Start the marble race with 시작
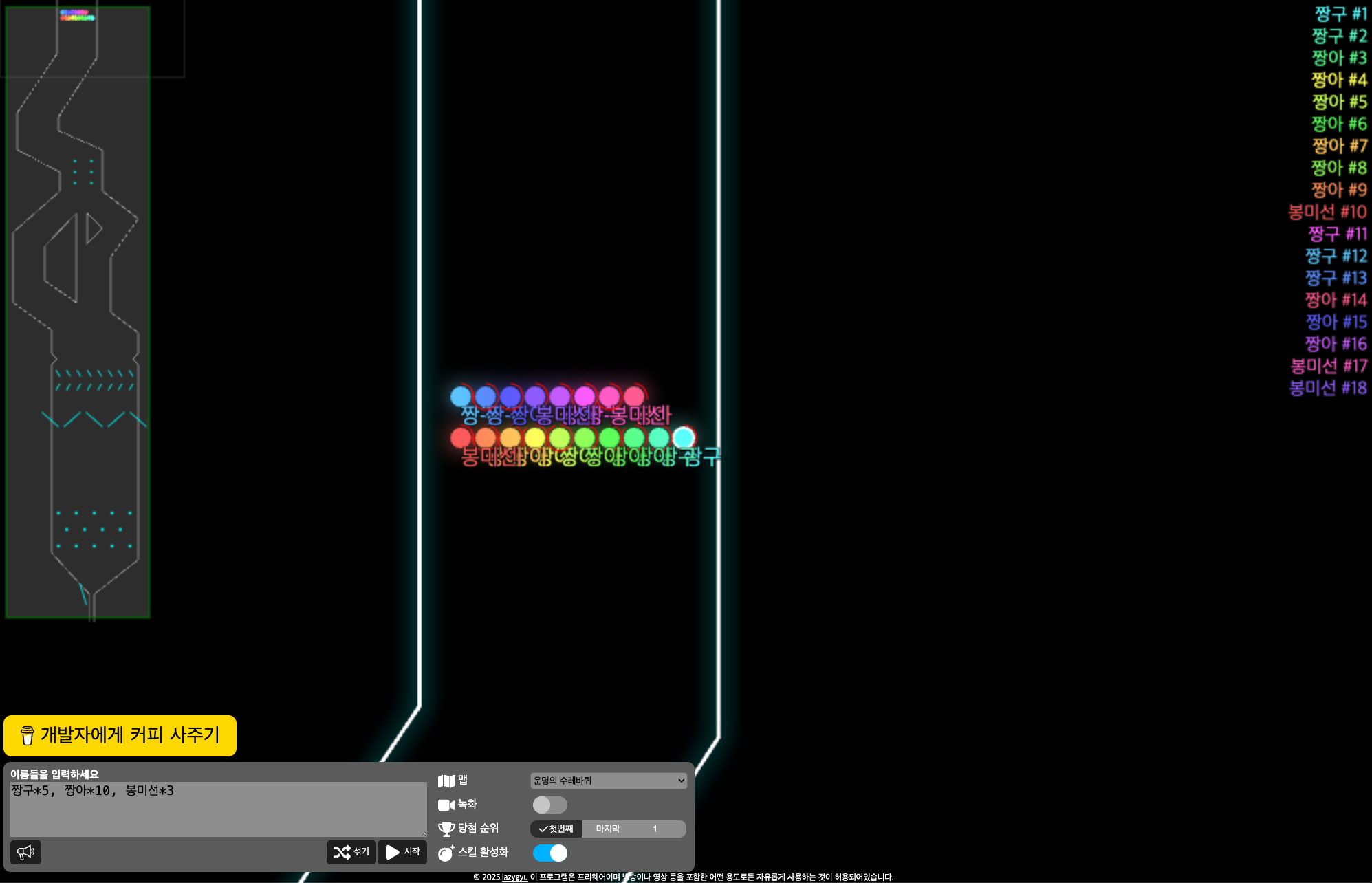 coord(402,852)
